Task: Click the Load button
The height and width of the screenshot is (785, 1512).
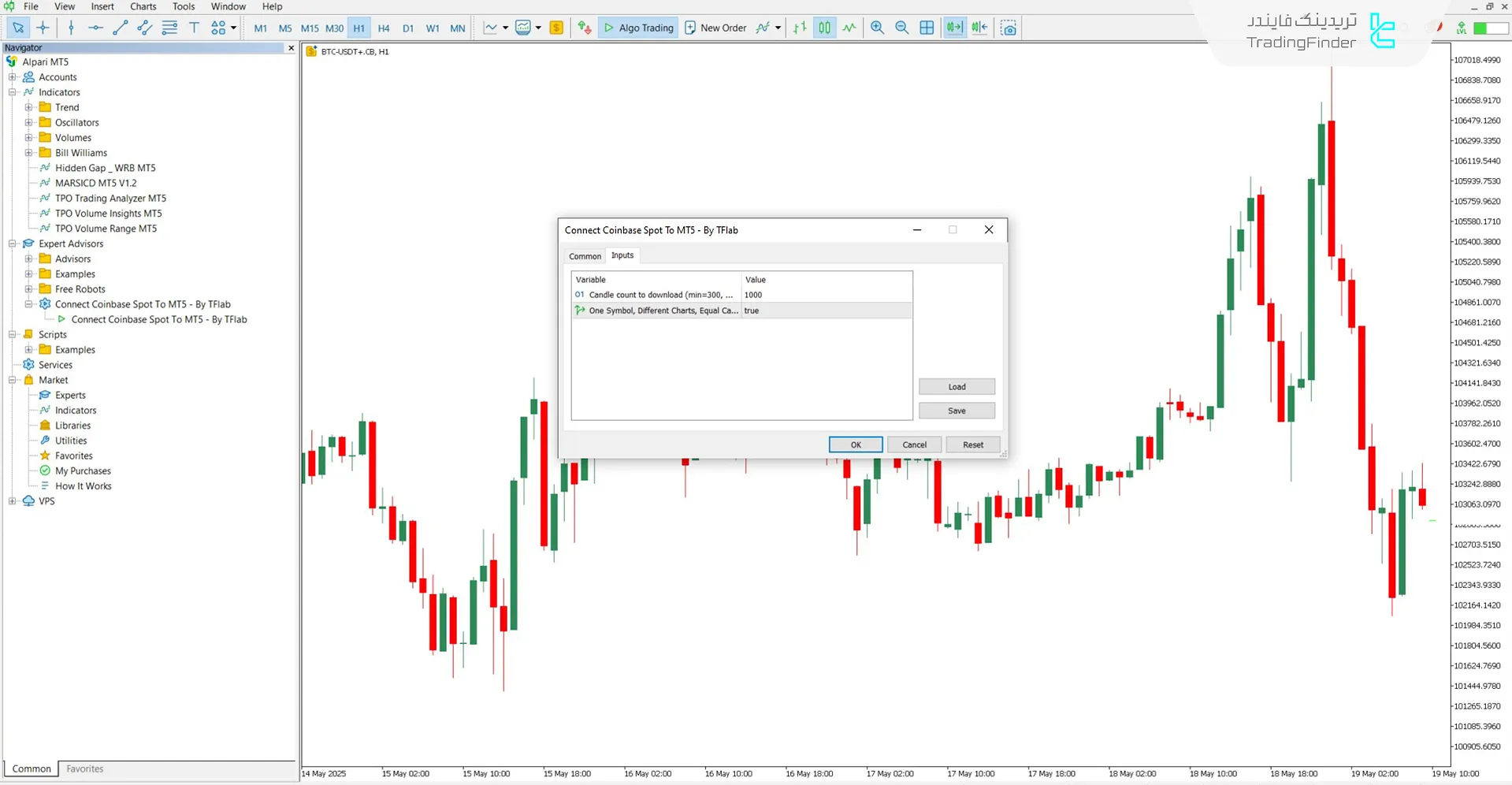Action: [957, 387]
